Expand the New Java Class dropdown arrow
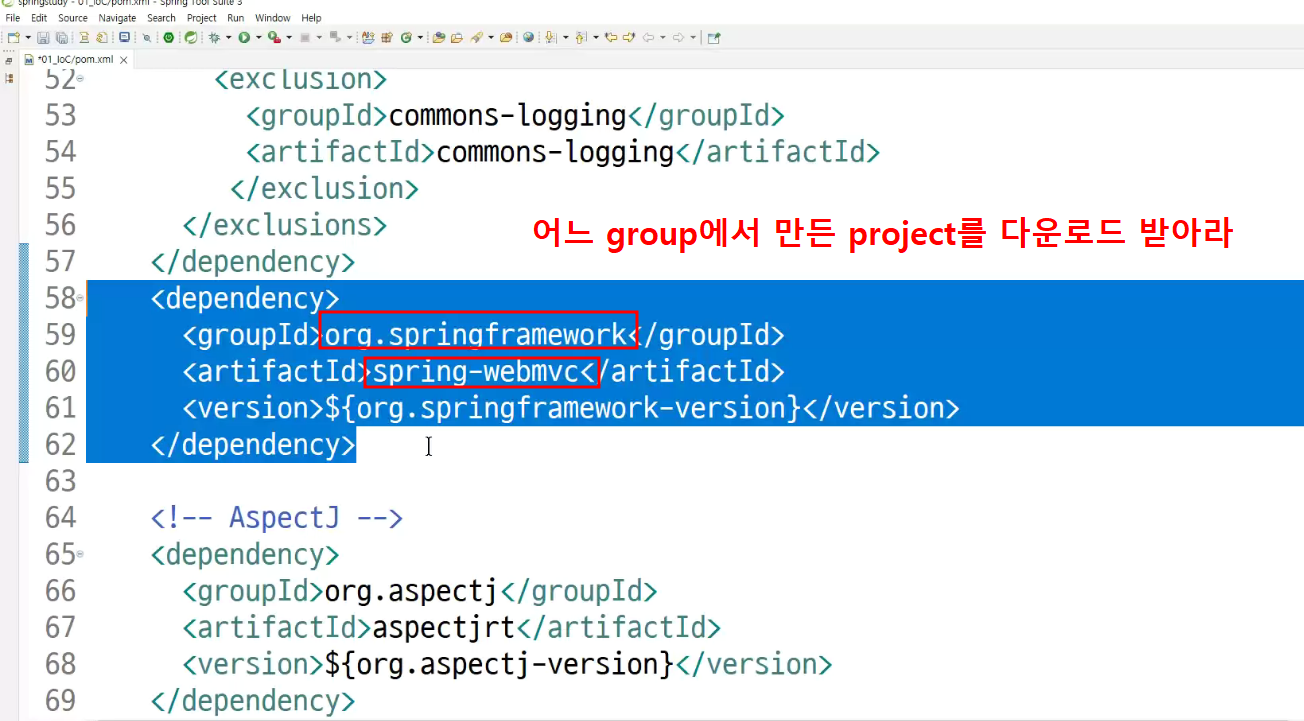 coord(420,38)
